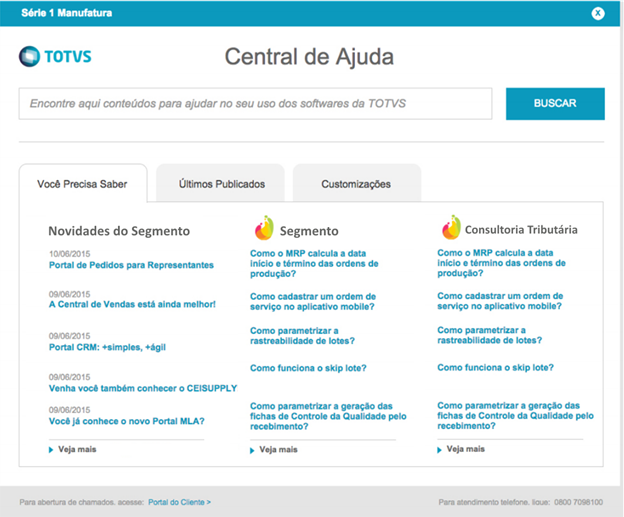The width and height of the screenshot is (624, 517).
Task: Open rastreabilidade de lotes link in Segmento
Action: point(302,336)
